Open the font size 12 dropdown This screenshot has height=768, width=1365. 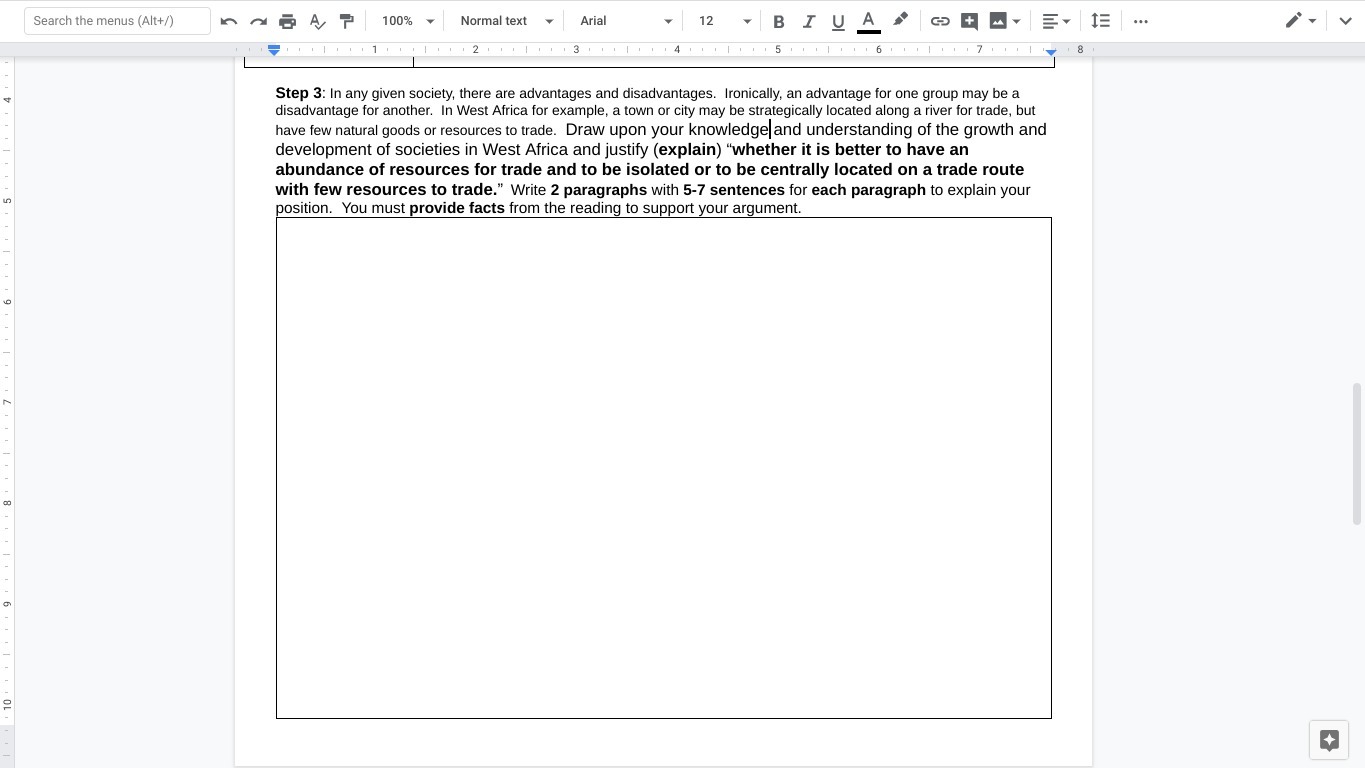(x=724, y=21)
